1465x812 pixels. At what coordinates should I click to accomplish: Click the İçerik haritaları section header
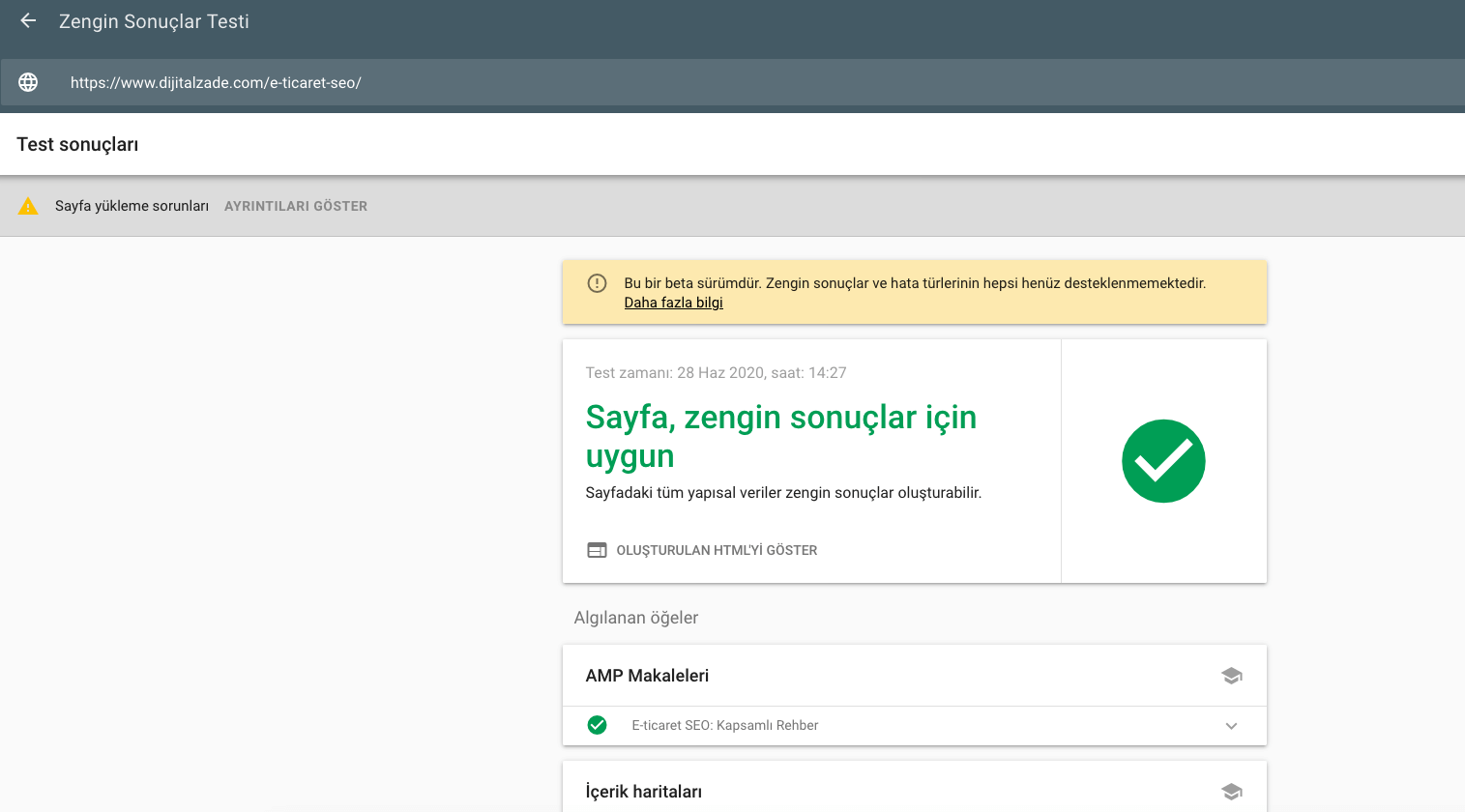point(643,792)
